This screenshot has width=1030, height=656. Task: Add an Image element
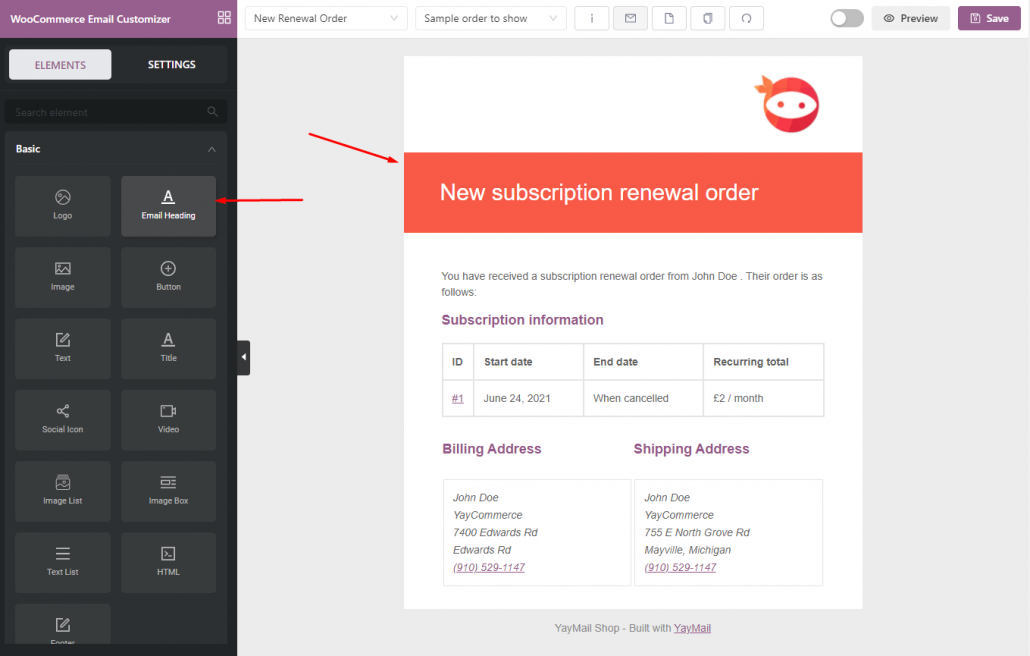[63, 277]
